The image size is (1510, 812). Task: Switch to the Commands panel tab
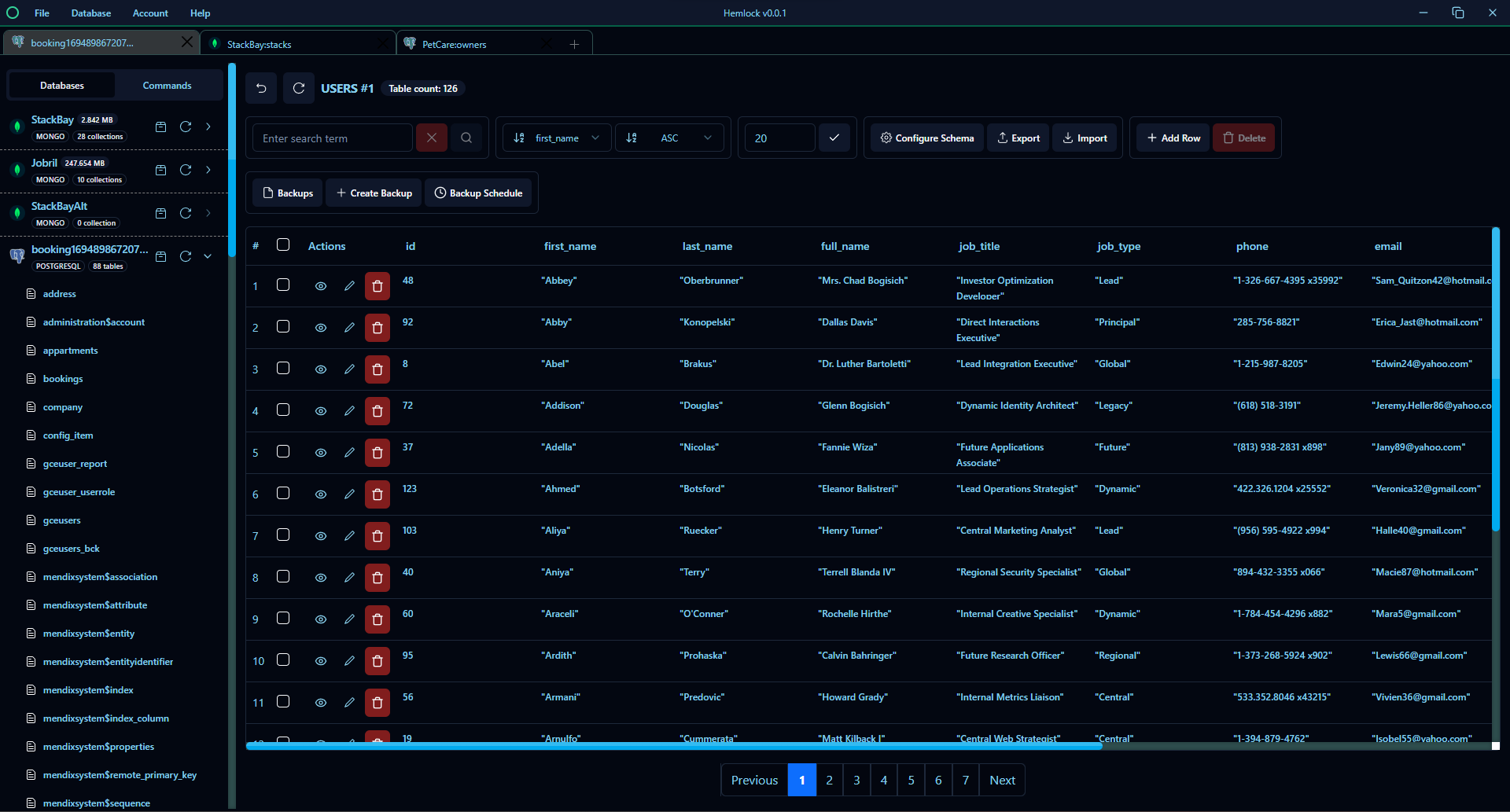(x=167, y=85)
